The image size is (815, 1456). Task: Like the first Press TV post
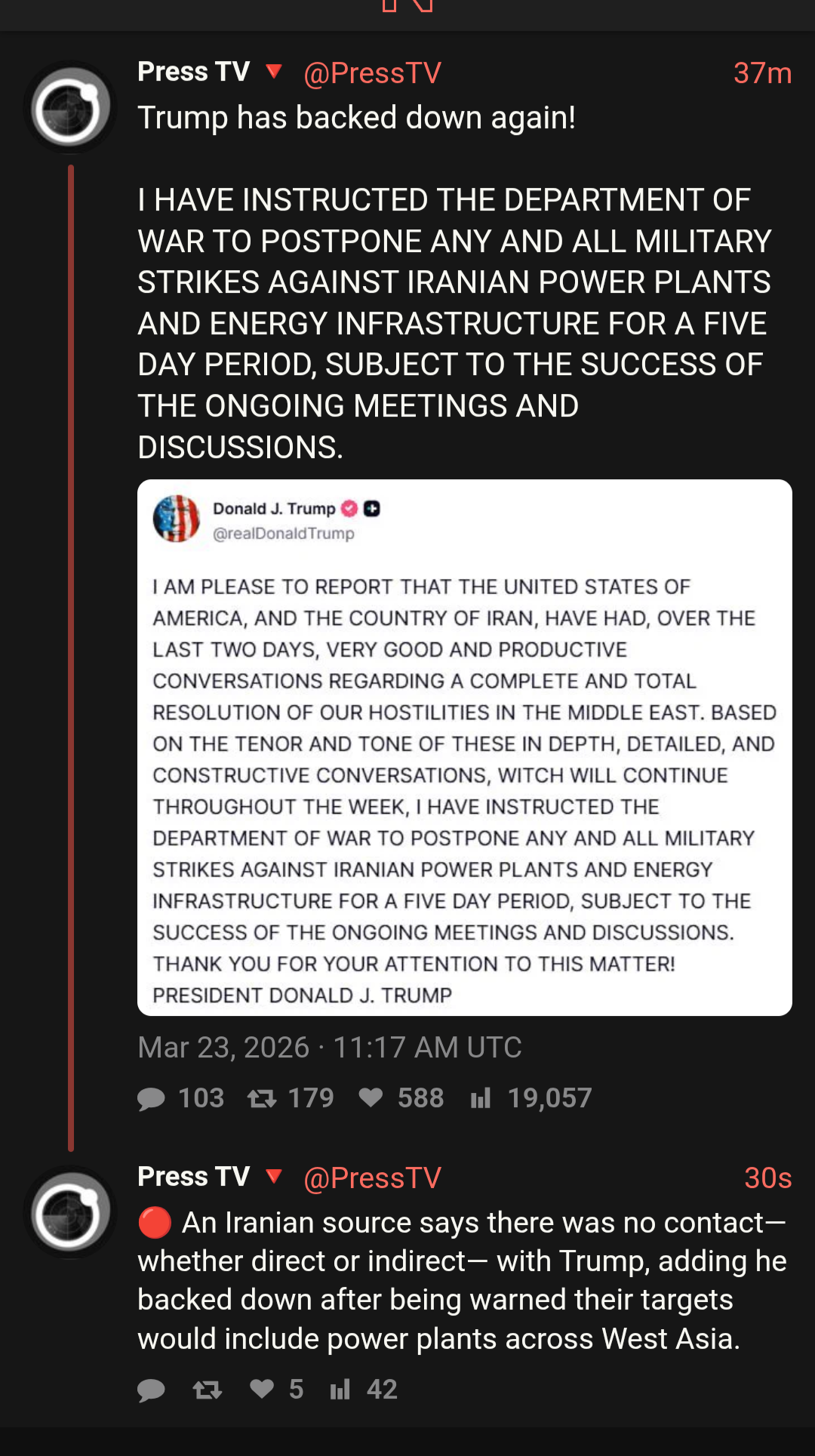click(371, 1097)
